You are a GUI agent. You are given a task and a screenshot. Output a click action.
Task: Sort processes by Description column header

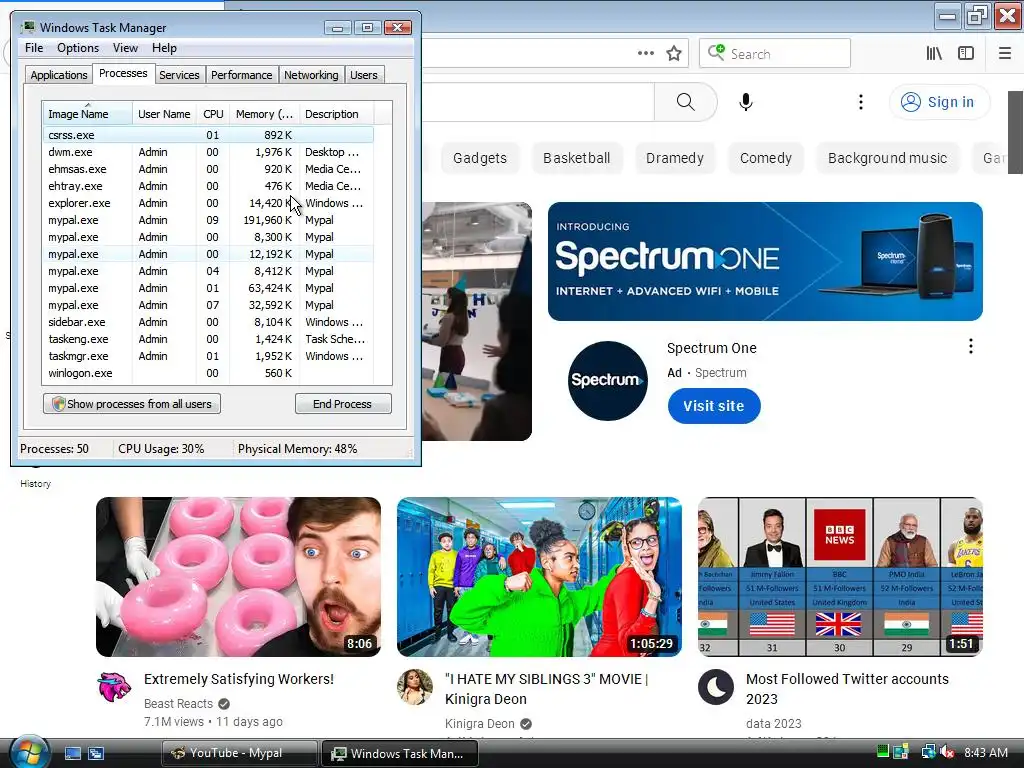point(336,114)
